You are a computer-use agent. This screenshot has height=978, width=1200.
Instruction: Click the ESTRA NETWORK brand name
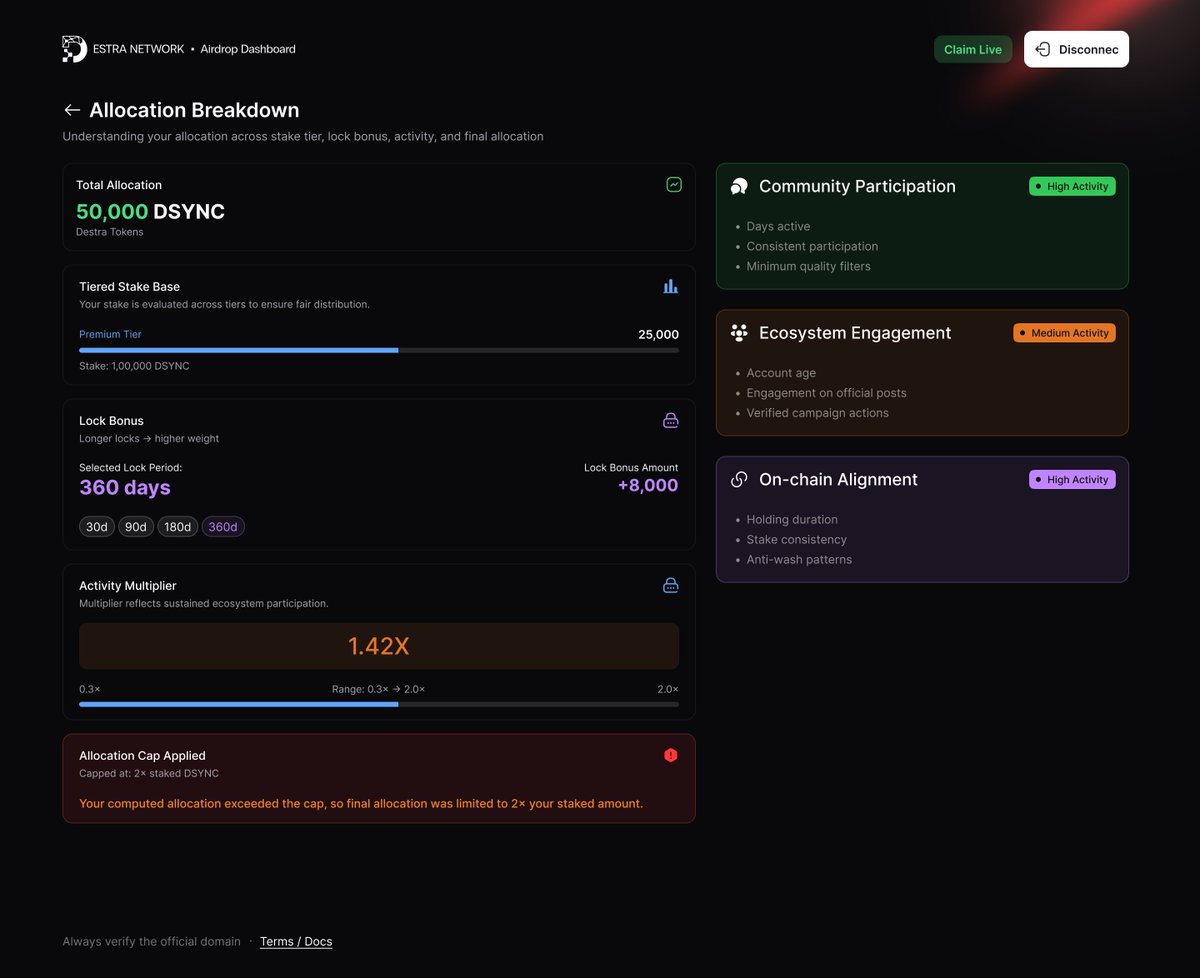pos(139,49)
